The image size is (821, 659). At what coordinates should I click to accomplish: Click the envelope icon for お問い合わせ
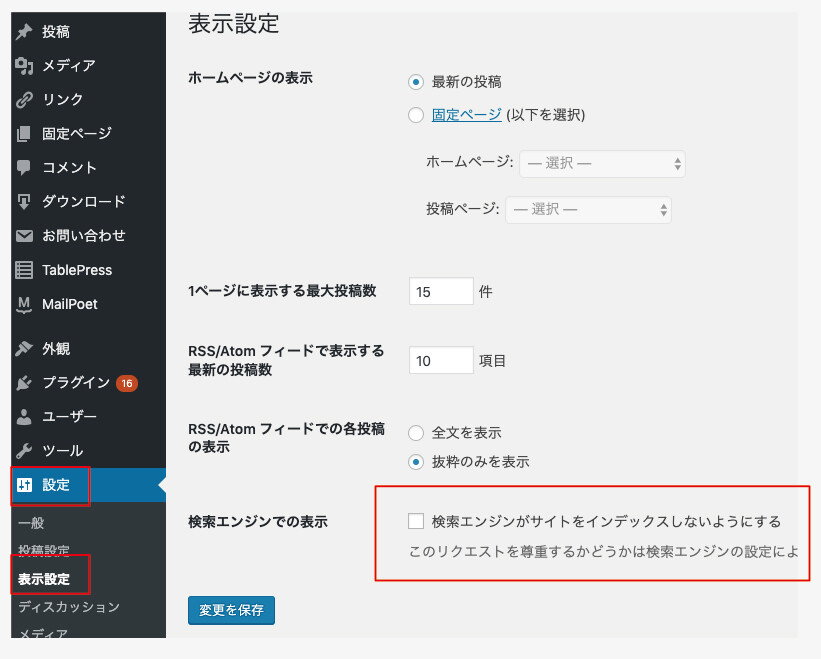(x=25, y=236)
